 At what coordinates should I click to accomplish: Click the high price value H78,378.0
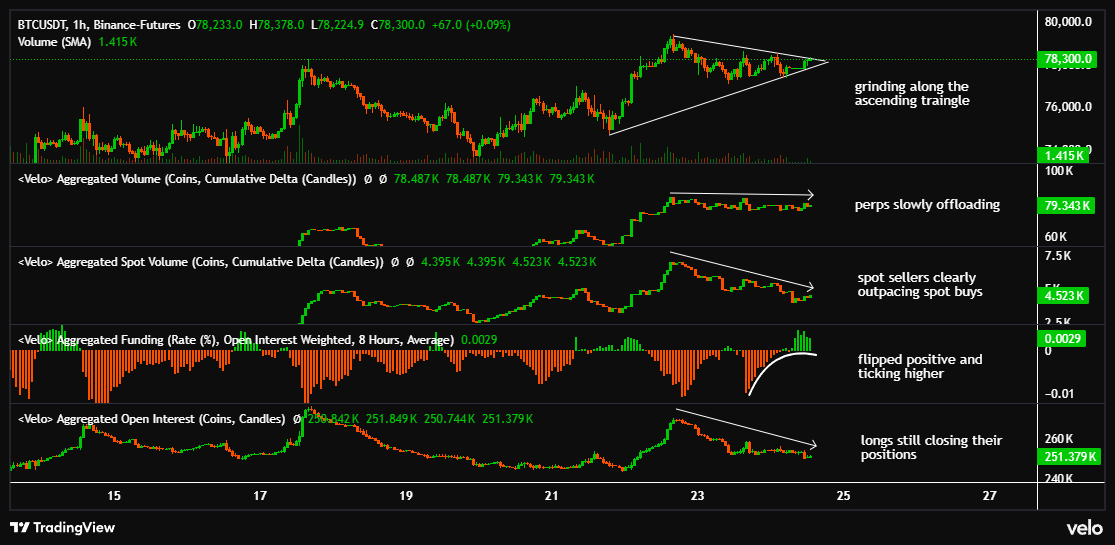click(278, 25)
